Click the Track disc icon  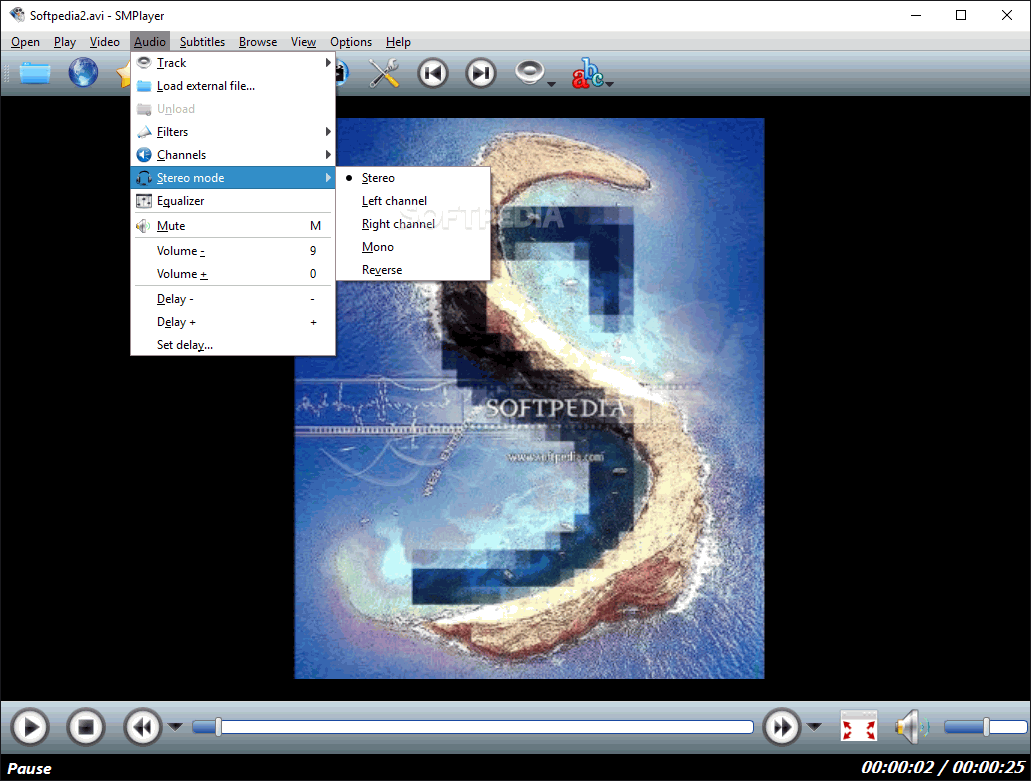143,62
